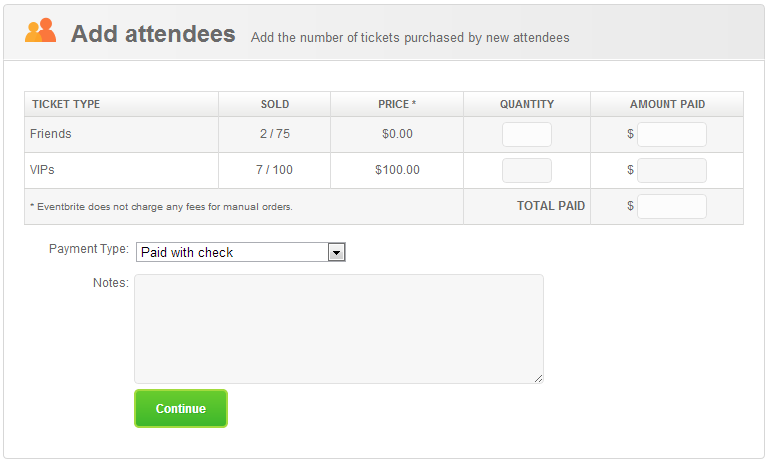Click the VIPs amount paid field
The image size is (768, 461).
coord(672,170)
